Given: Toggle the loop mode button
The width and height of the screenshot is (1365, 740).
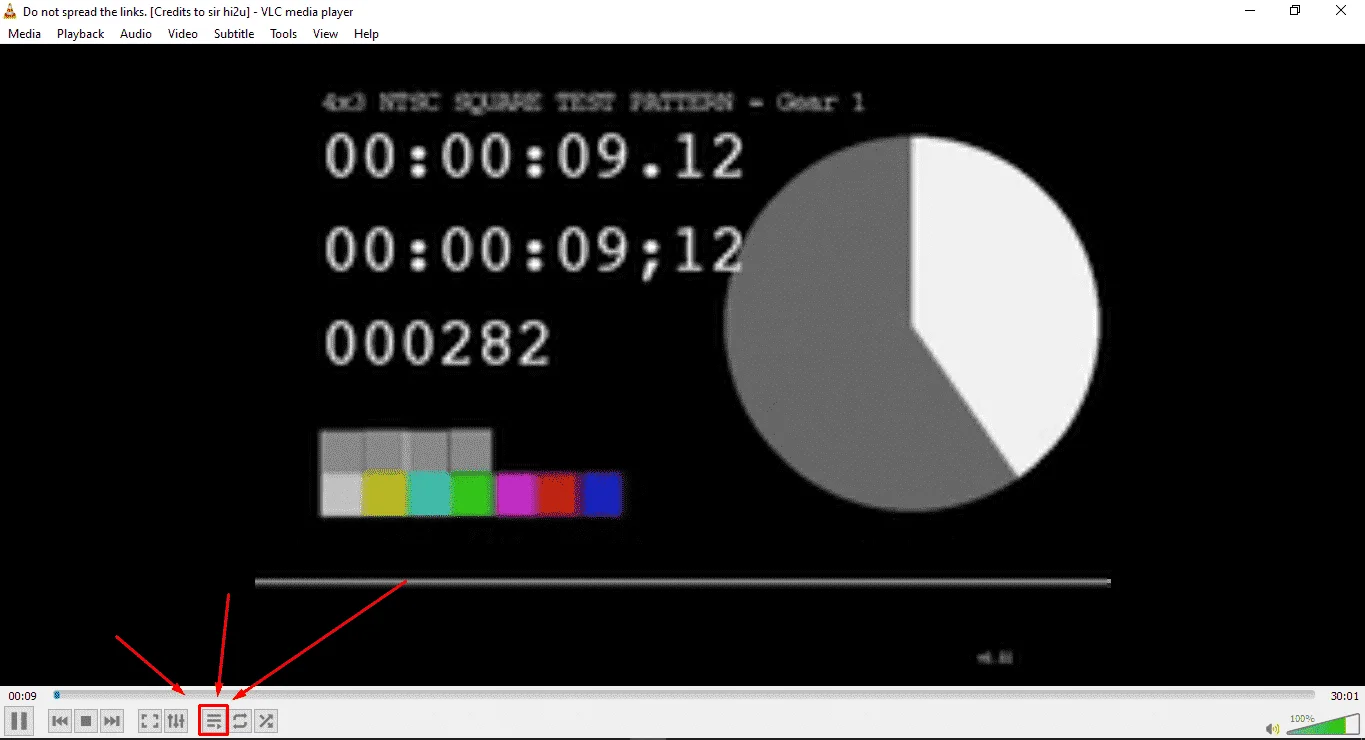Looking at the screenshot, I should coord(240,720).
